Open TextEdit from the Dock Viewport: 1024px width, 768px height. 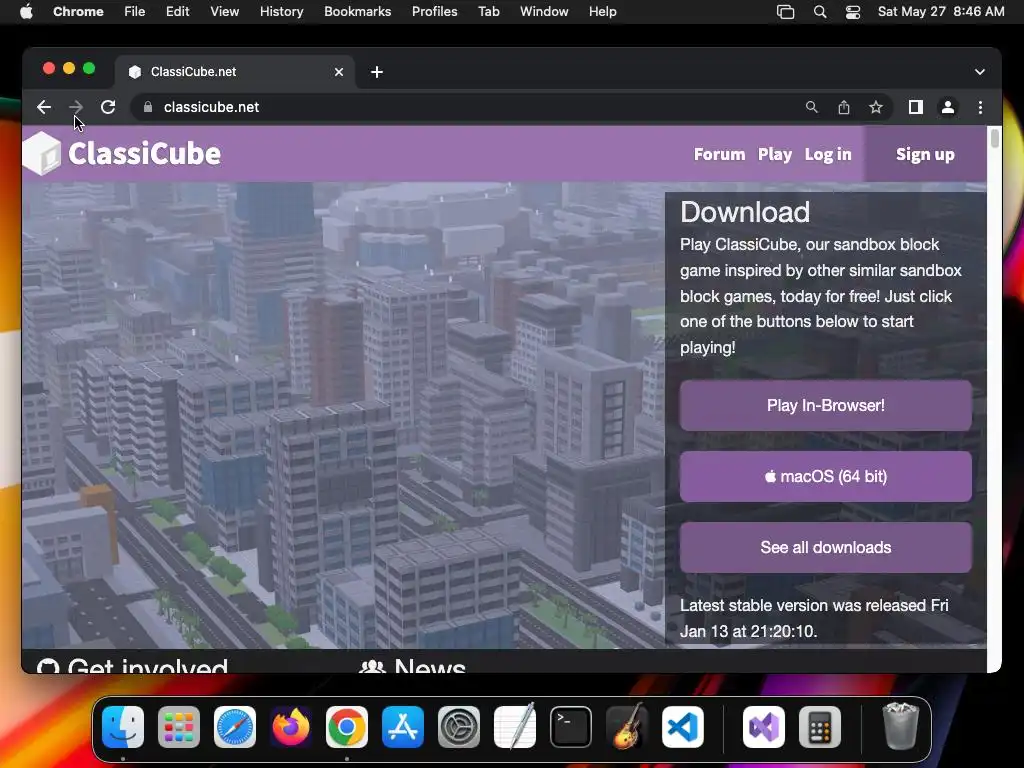(x=515, y=727)
